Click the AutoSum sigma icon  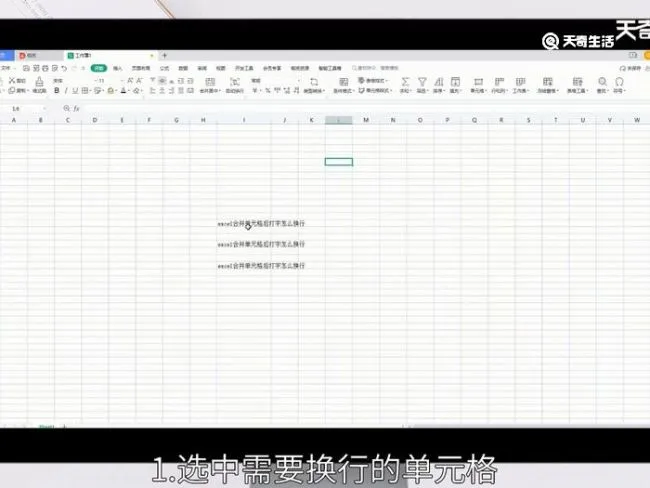click(405, 84)
